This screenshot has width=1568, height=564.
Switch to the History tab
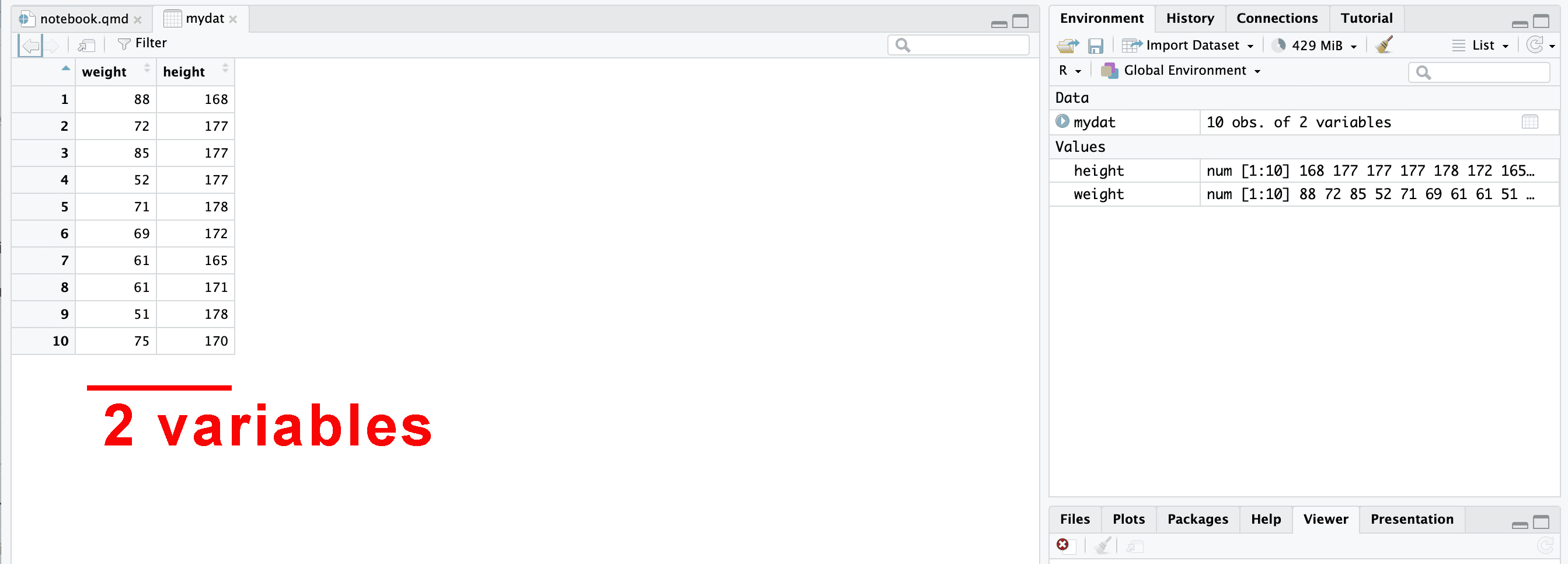click(x=1189, y=18)
